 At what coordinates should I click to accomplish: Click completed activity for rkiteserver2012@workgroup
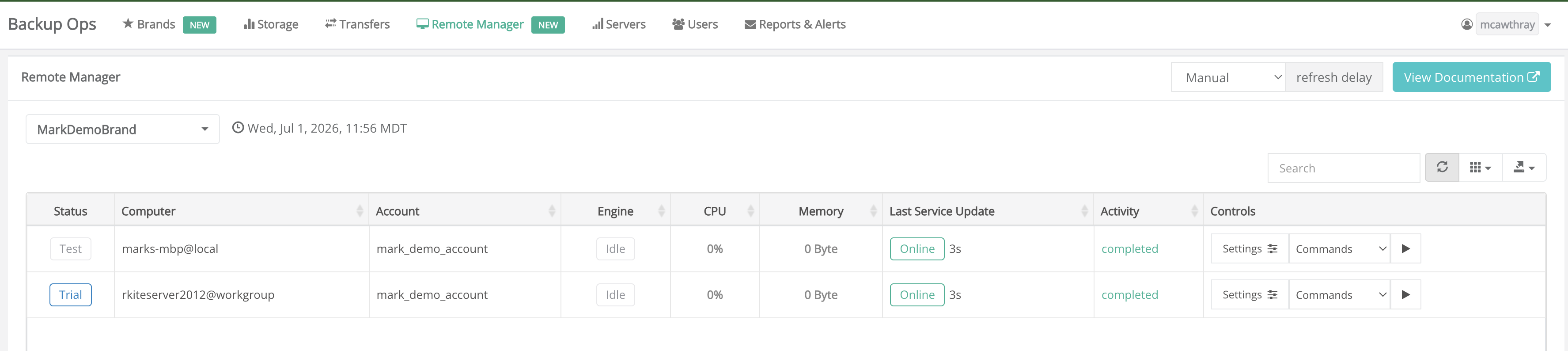pos(1130,295)
